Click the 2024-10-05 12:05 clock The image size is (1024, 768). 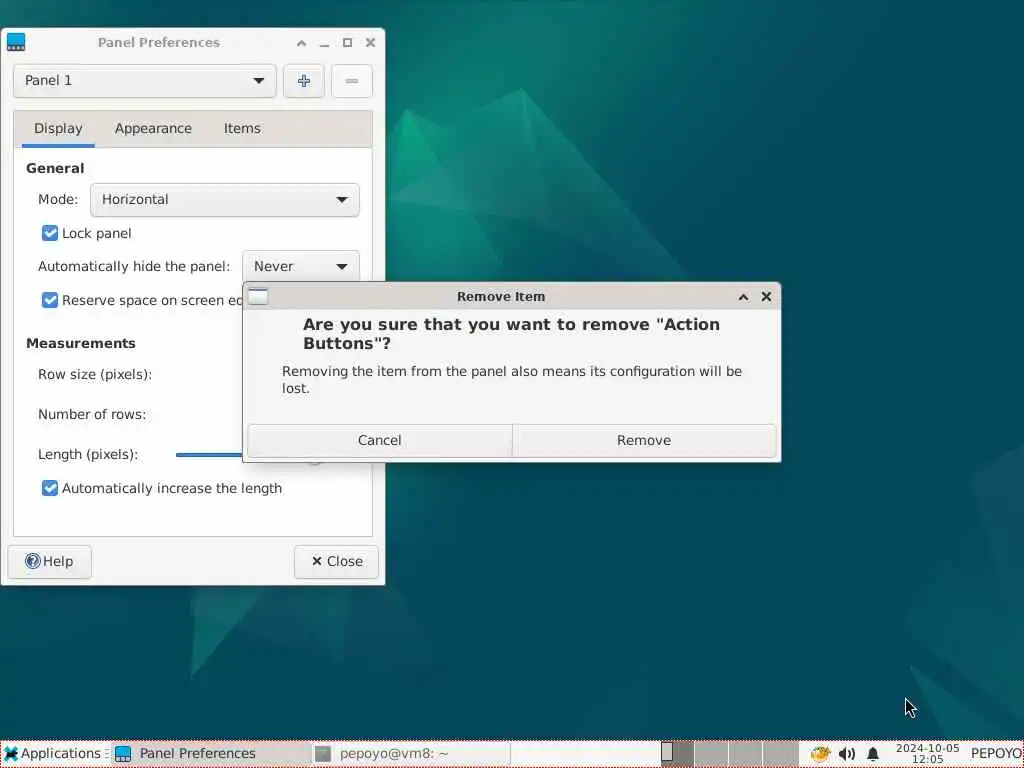927,754
